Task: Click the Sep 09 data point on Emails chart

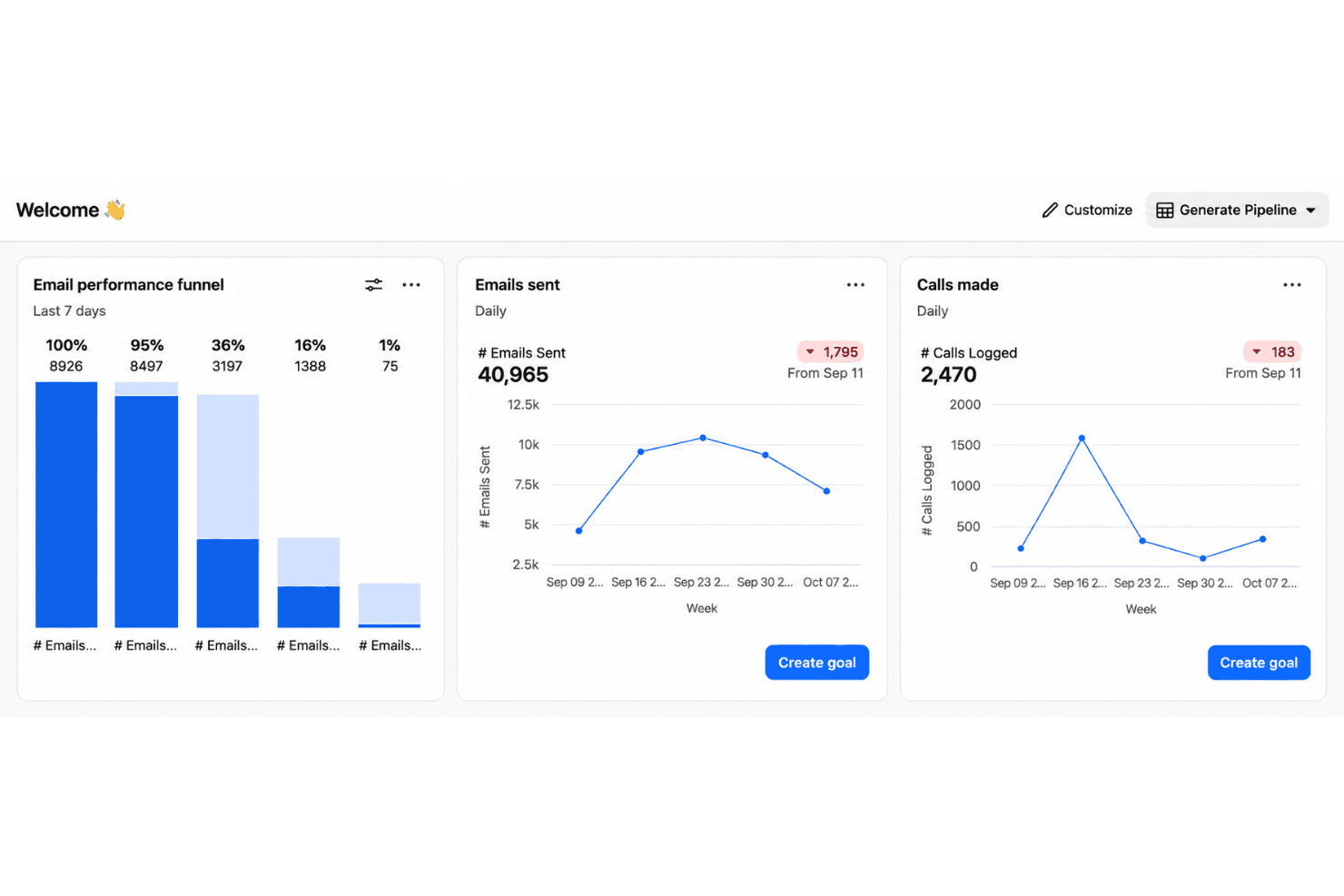Action: click(579, 531)
